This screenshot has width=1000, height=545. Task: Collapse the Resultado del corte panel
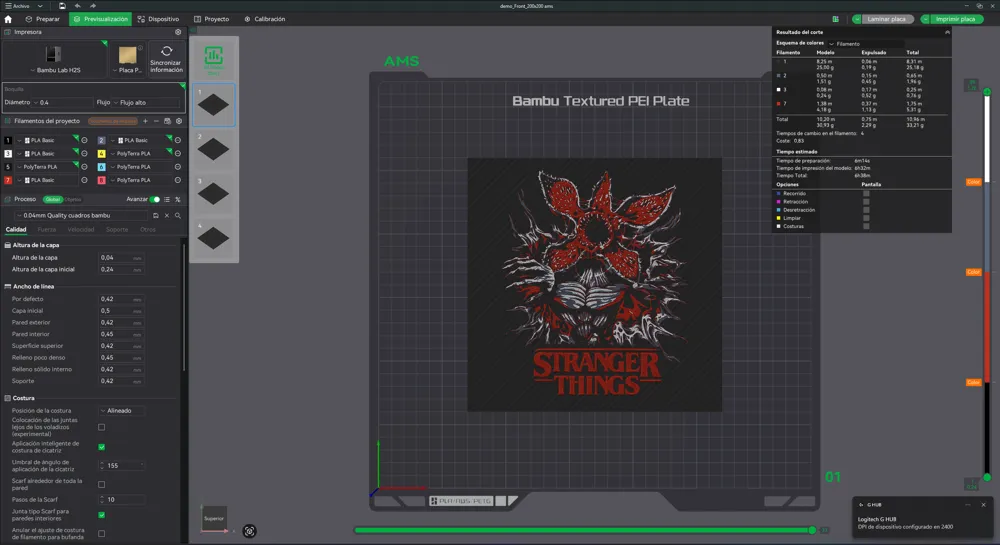pyautogui.click(x=947, y=32)
